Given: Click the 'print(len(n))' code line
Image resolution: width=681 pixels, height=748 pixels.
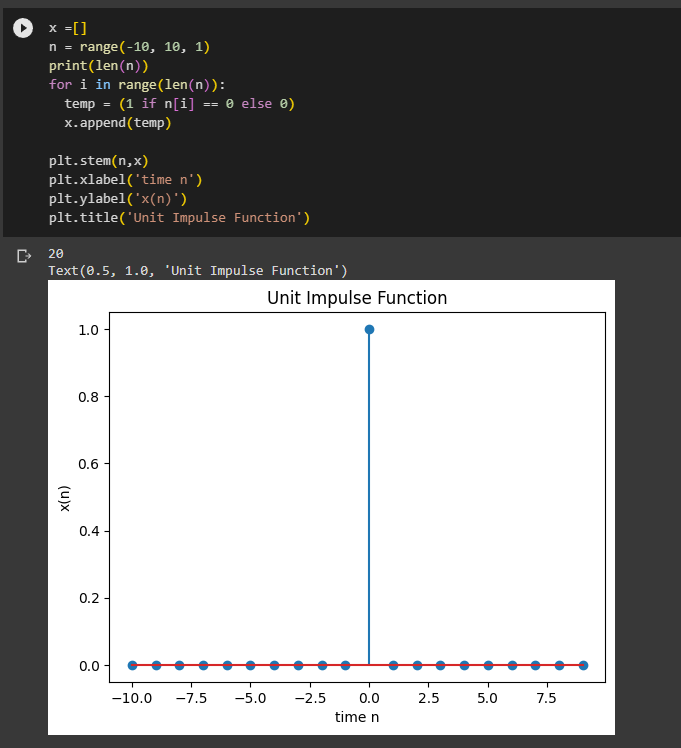Looking at the screenshot, I should point(99,66).
